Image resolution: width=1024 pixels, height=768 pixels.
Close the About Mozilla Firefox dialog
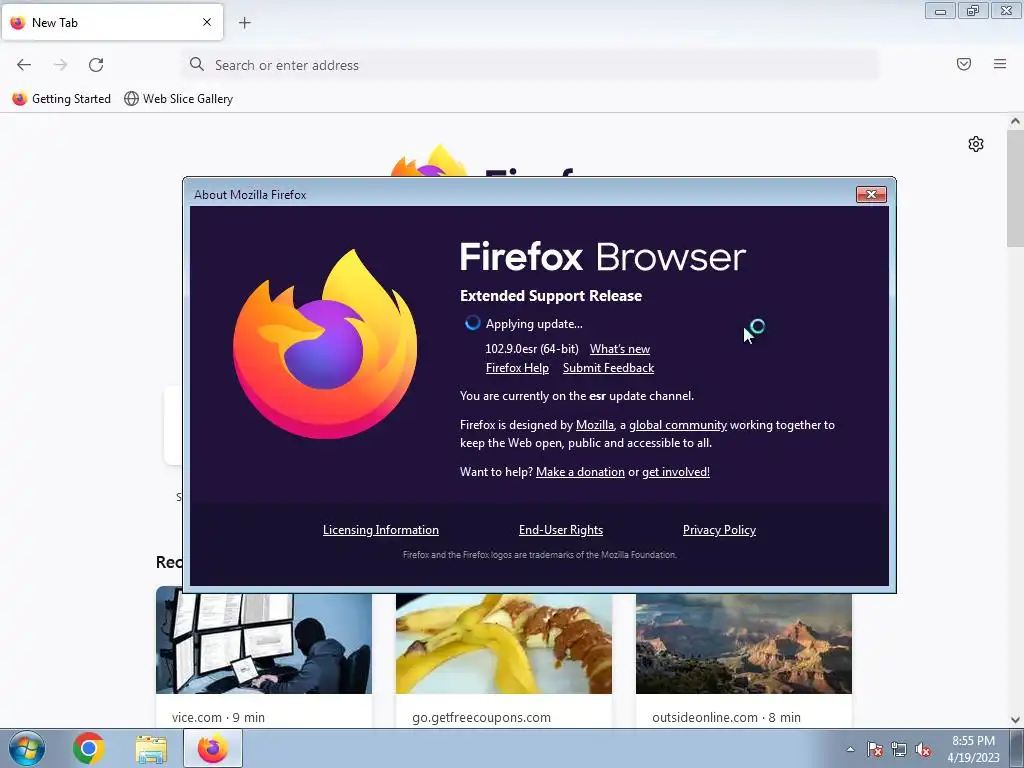[x=871, y=195]
